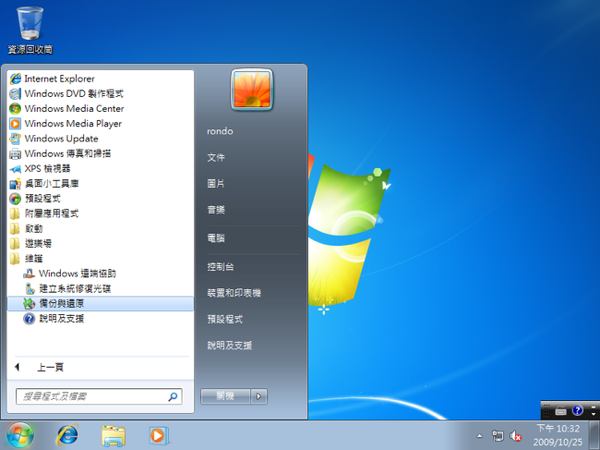Open 建立系統修復光碟
Image resolution: width=600 pixels, height=450 pixels.
click(100, 289)
